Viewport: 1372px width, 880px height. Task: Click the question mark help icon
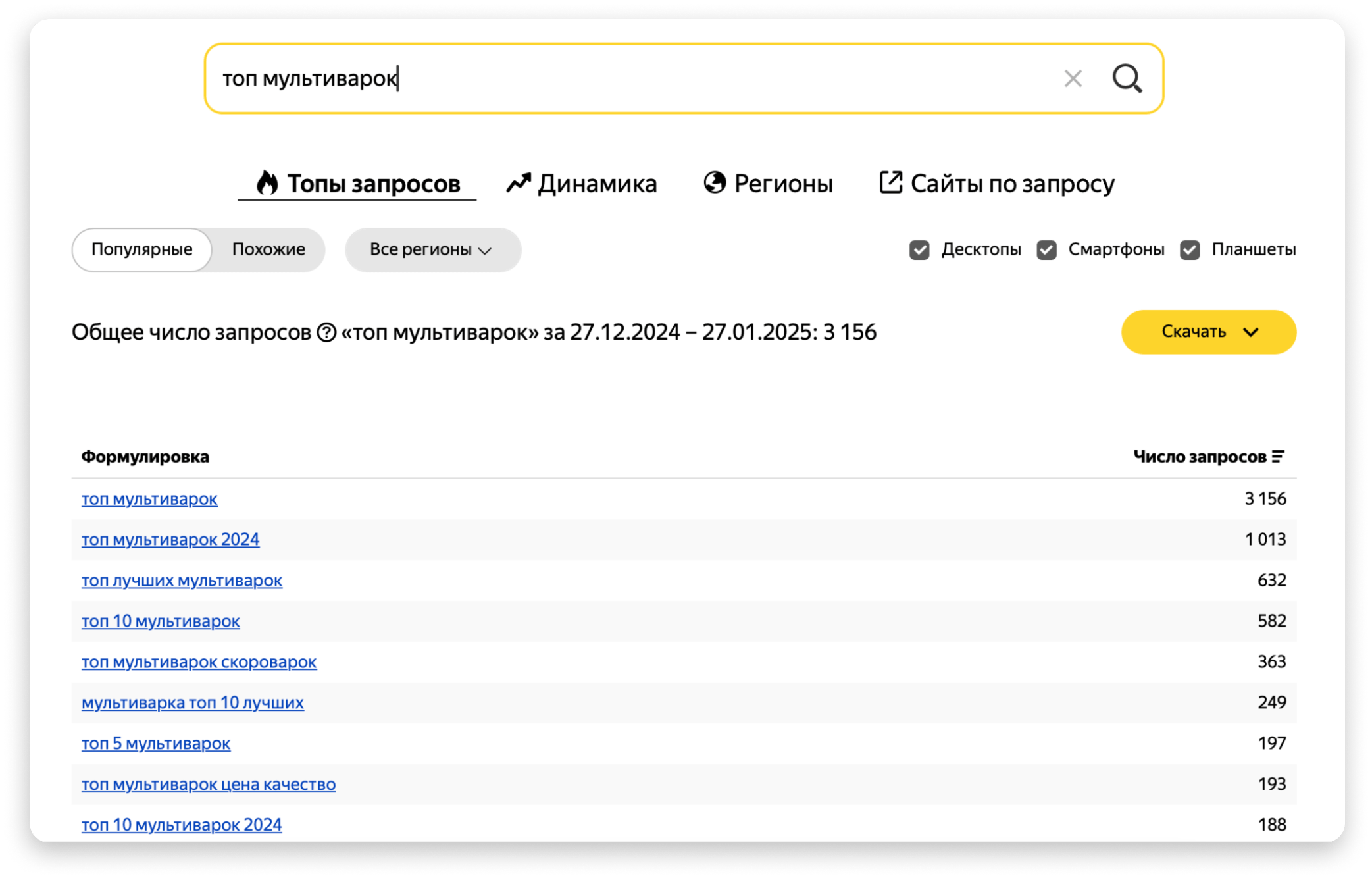[x=326, y=332]
